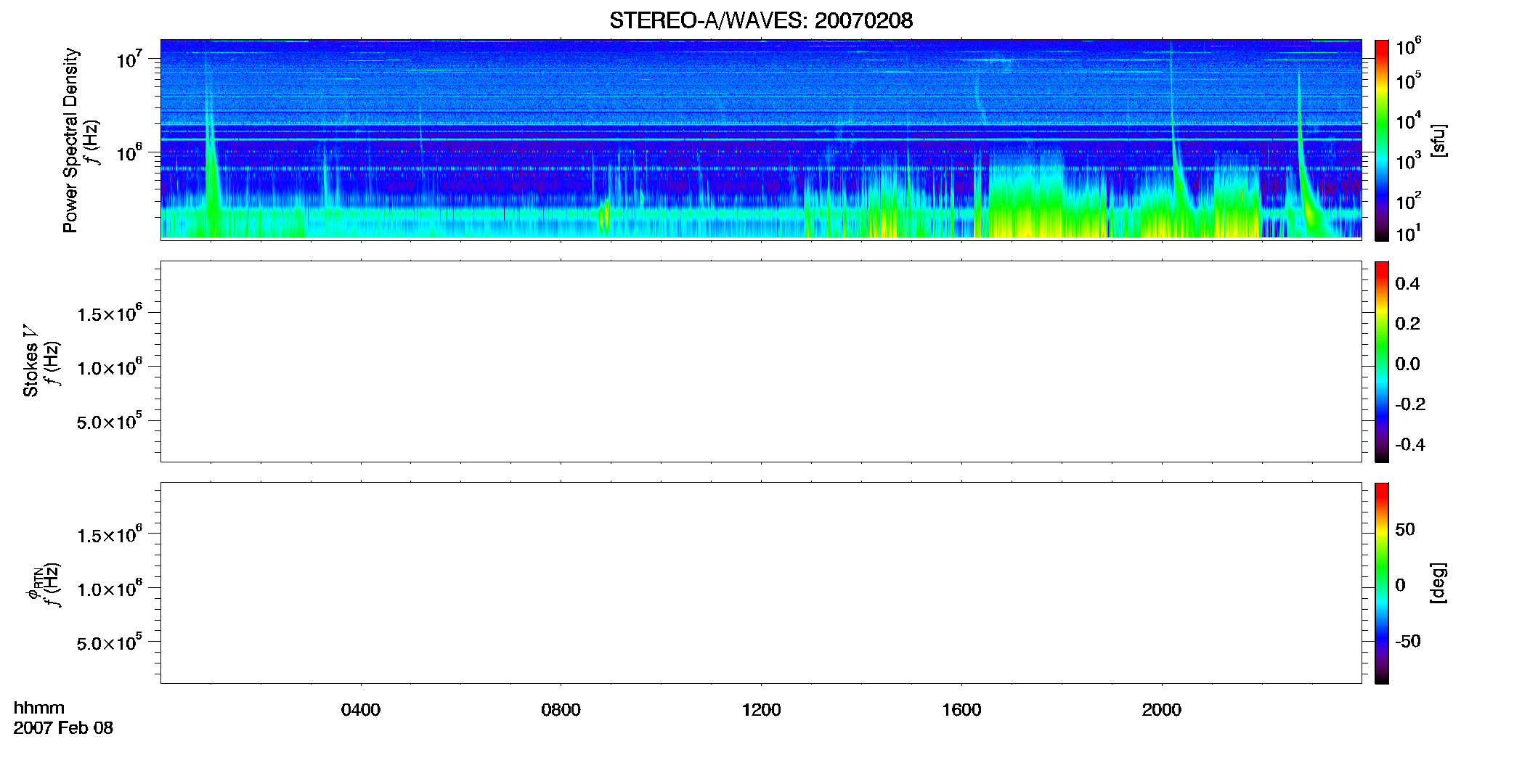
Task: Click the empty phi RTN plot panel
Action: (761, 583)
